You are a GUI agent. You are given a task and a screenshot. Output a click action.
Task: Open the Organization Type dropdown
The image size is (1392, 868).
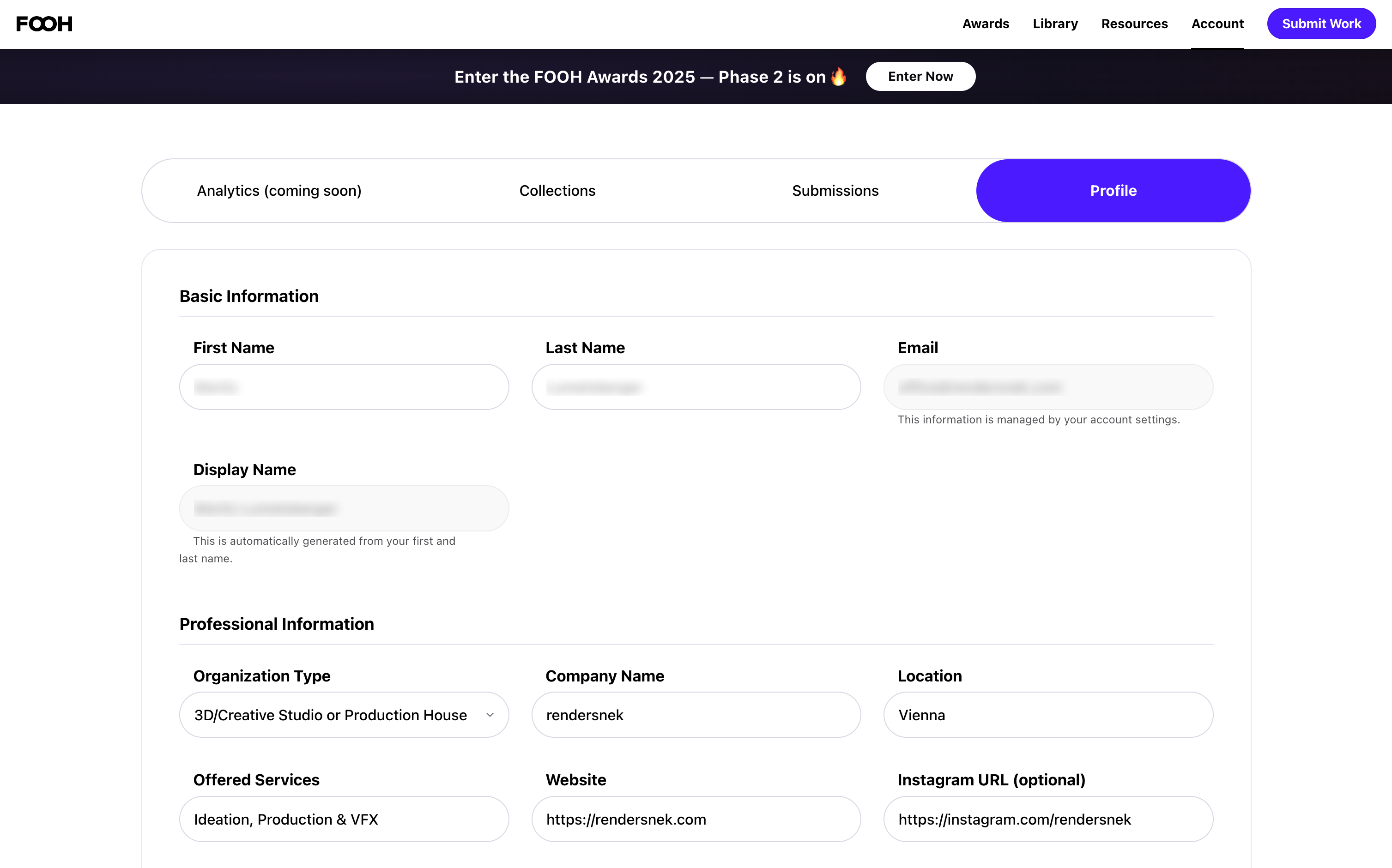point(344,715)
